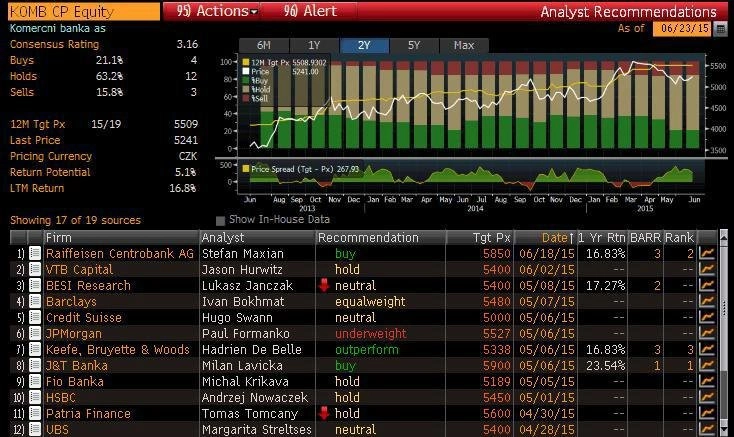Open JPMorgan report document icon
734x437 pixels.
coord(35,334)
